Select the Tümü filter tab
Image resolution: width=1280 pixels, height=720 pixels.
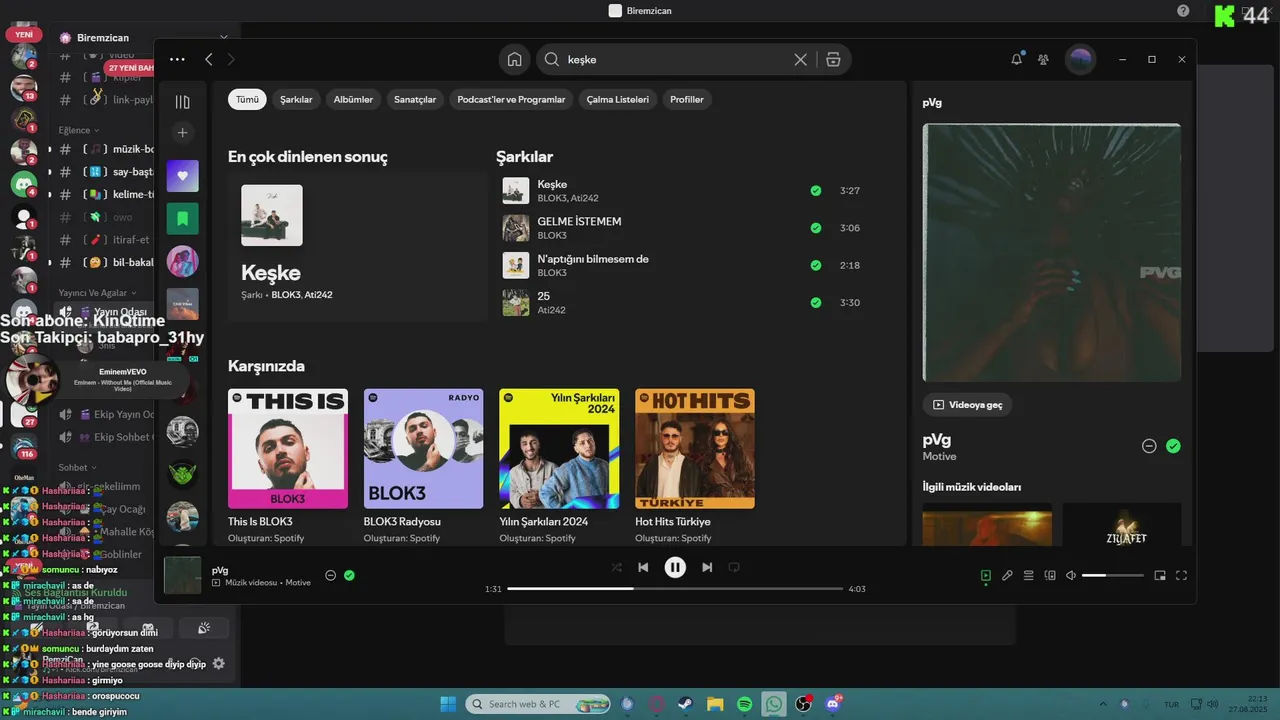tap(247, 99)
